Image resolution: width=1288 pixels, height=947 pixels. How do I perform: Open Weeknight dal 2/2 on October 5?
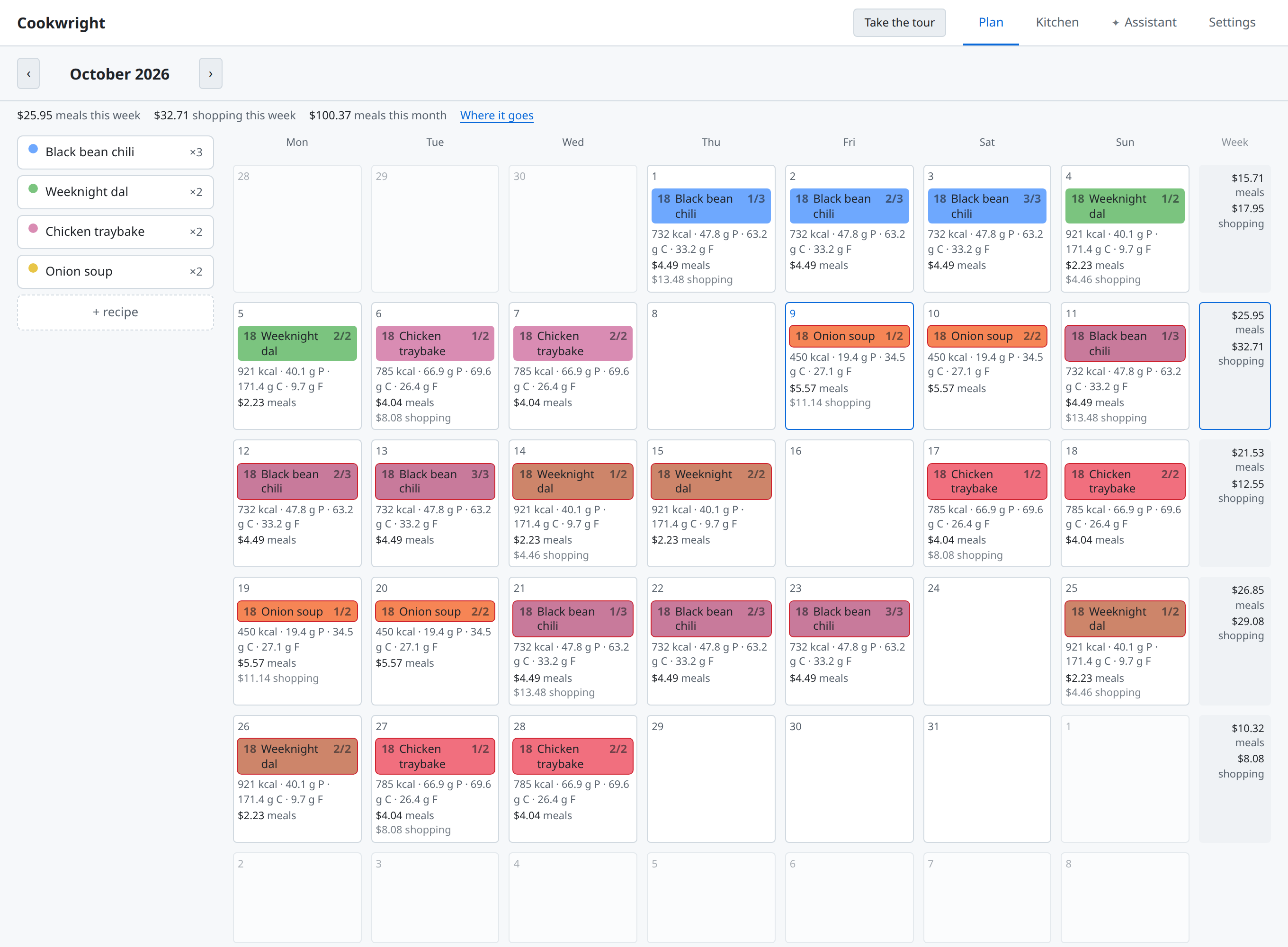point(297,343)
